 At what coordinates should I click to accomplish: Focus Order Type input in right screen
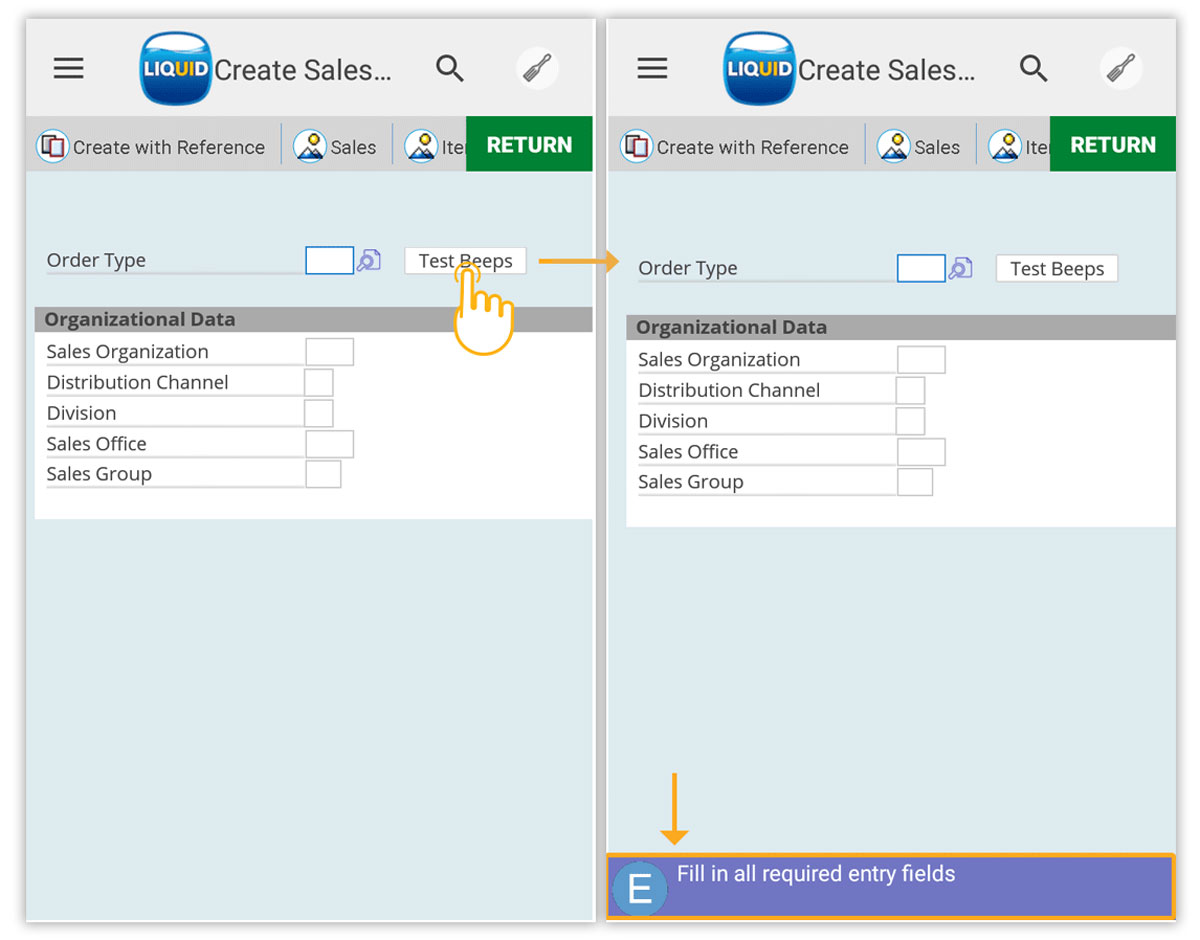pyautogui.click(x=921, y=268)
